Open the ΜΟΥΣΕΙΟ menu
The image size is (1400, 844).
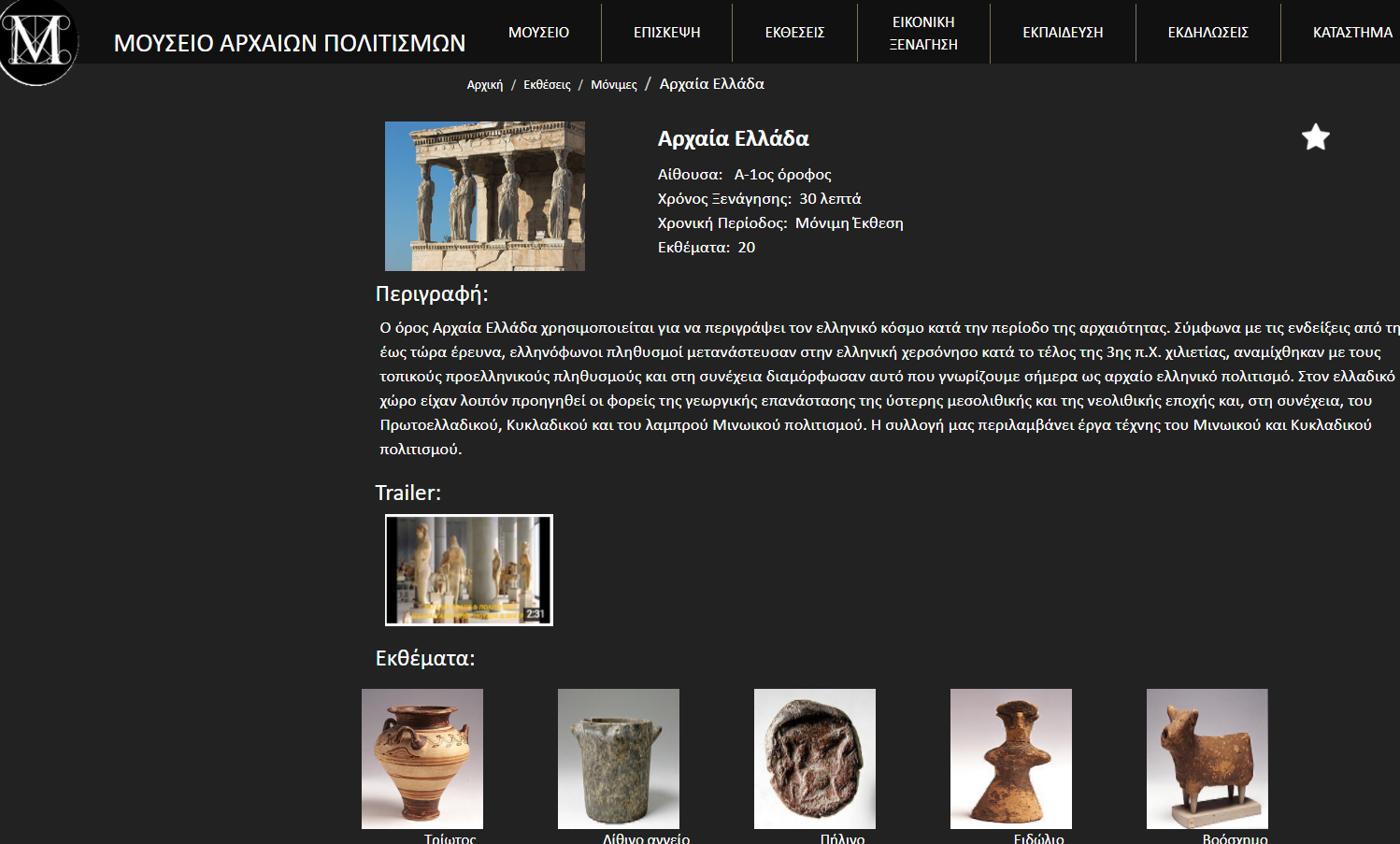tap(538, 33)
